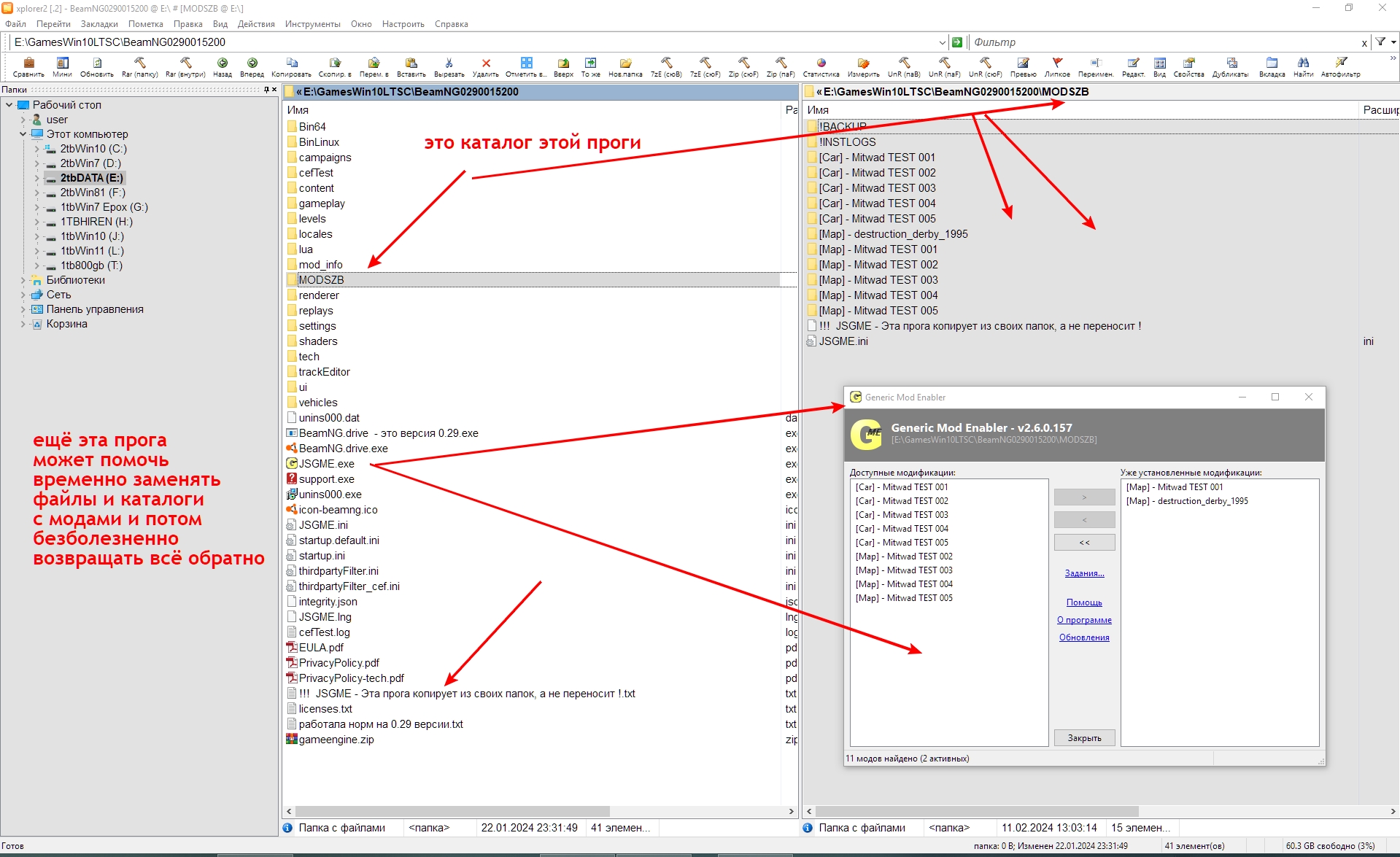
Task: Select [Map] - destruction_derby_1995 in installed mods list
Action: [x=1187, y=501]
